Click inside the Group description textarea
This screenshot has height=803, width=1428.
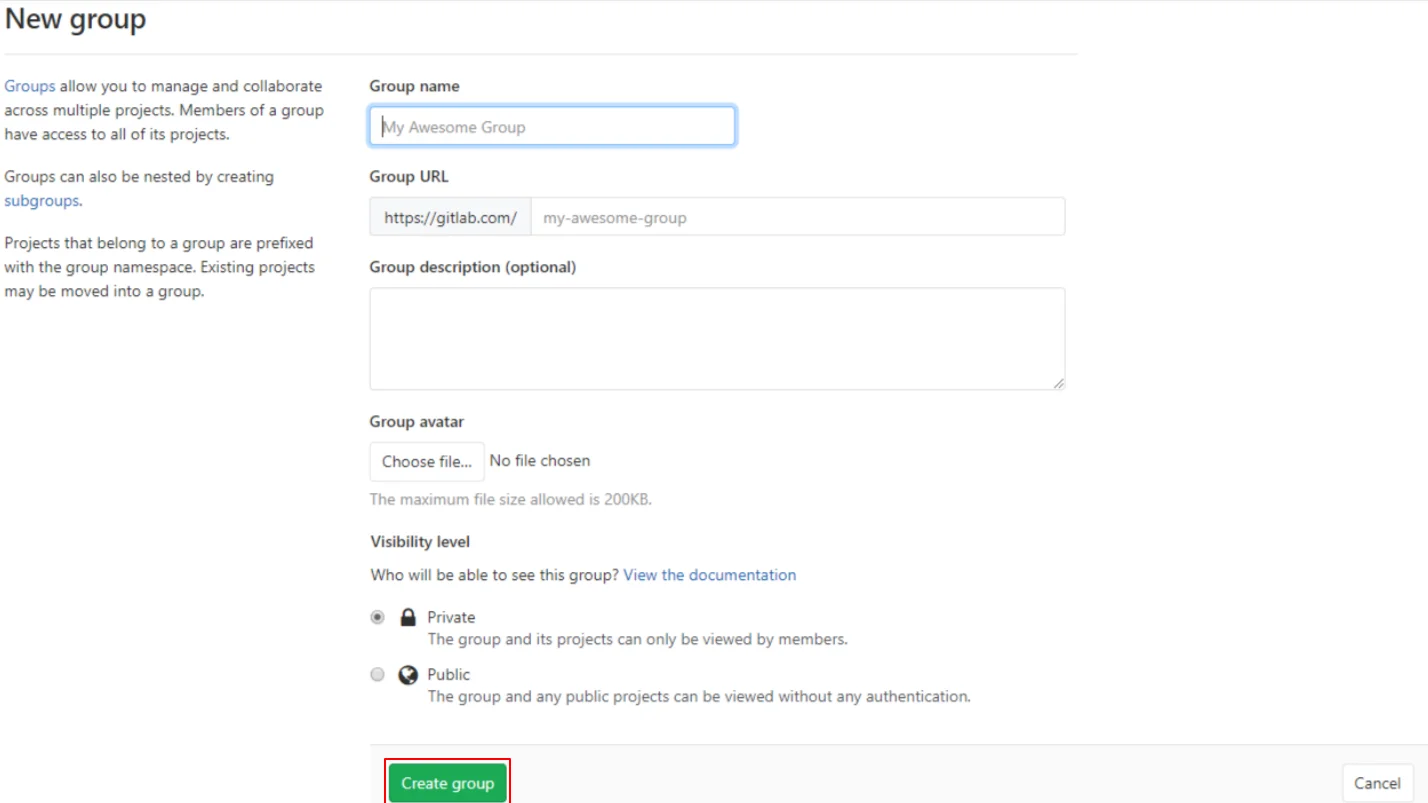coord(717,339)
